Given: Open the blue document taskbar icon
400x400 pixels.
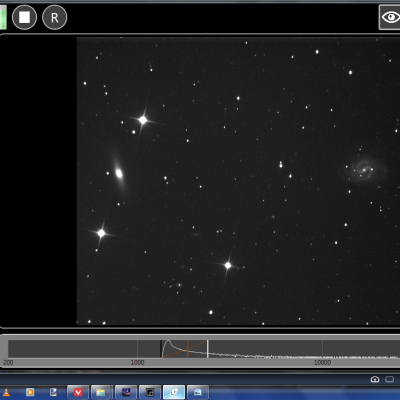Looking at the screenshot, I should 53,392.
